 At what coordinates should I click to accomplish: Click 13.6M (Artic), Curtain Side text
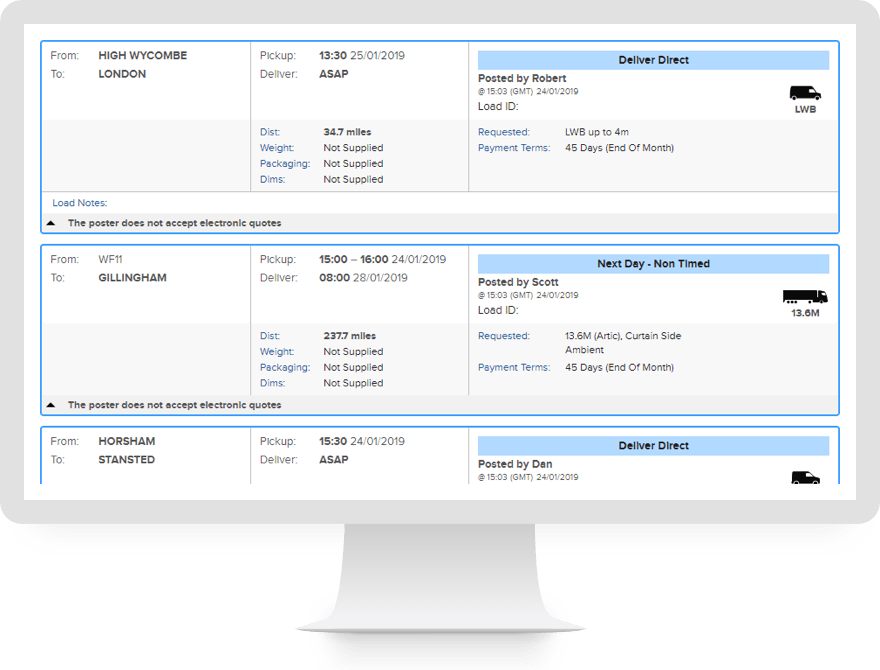click(623, 336)
